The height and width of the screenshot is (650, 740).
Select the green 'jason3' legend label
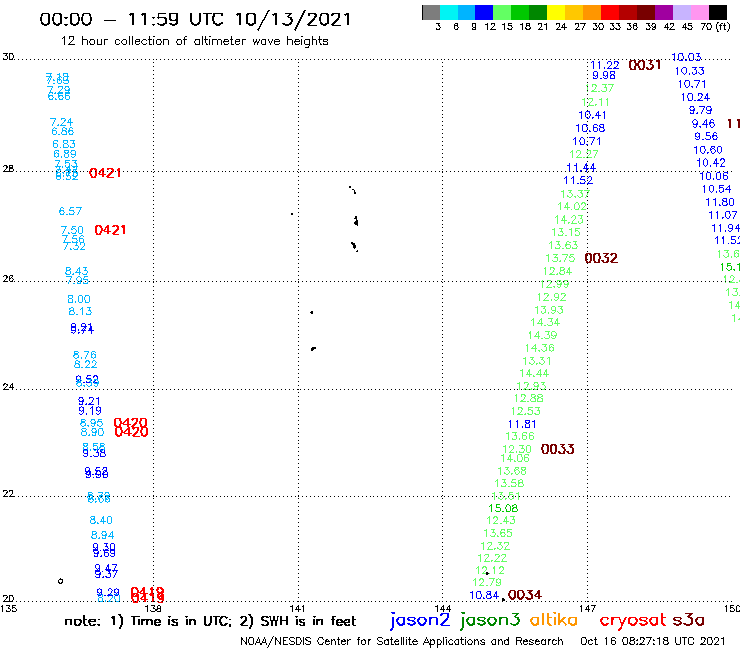[490, 620]
